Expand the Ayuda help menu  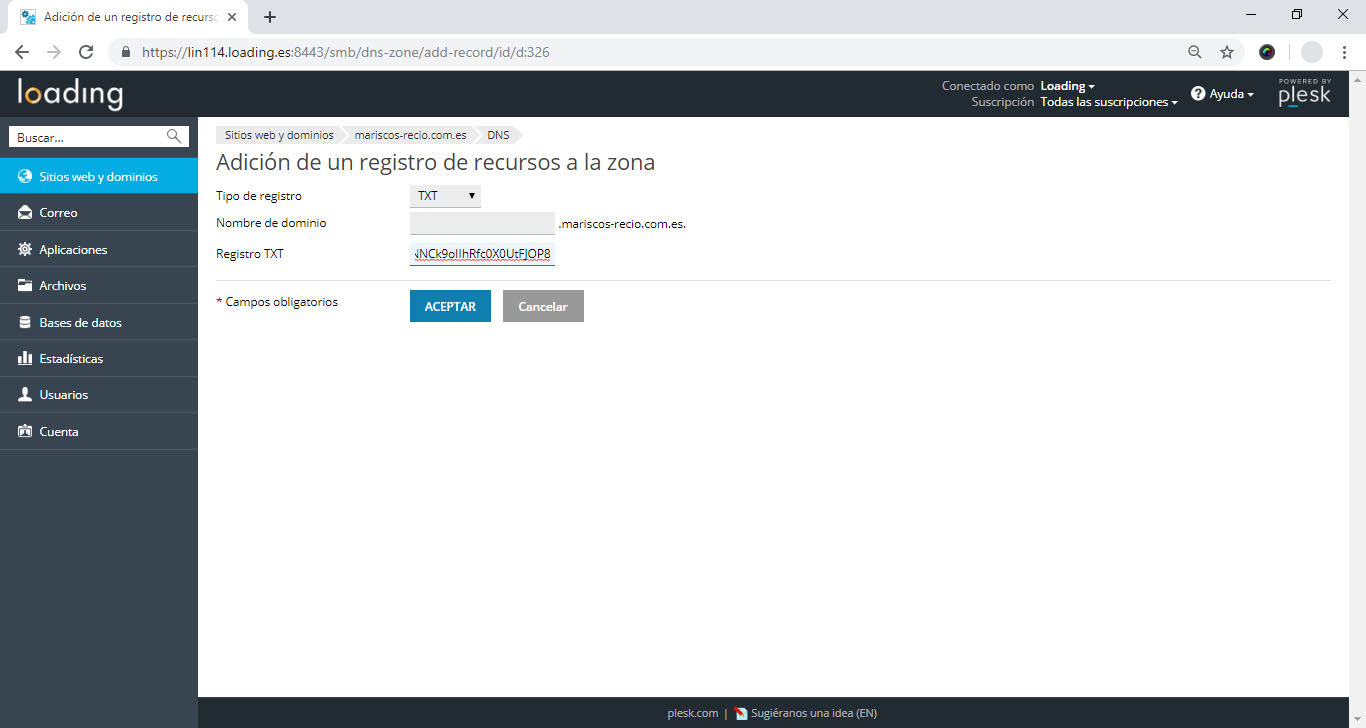coord(1222,94)
